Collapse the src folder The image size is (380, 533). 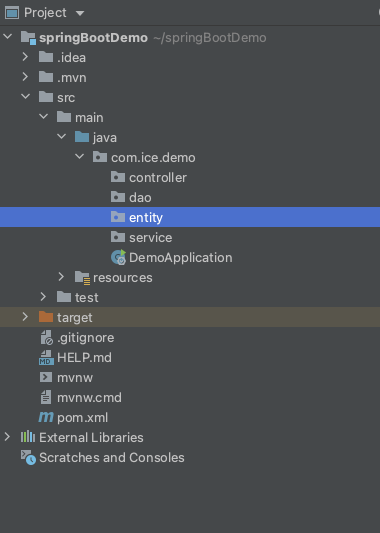click(25, 97)
